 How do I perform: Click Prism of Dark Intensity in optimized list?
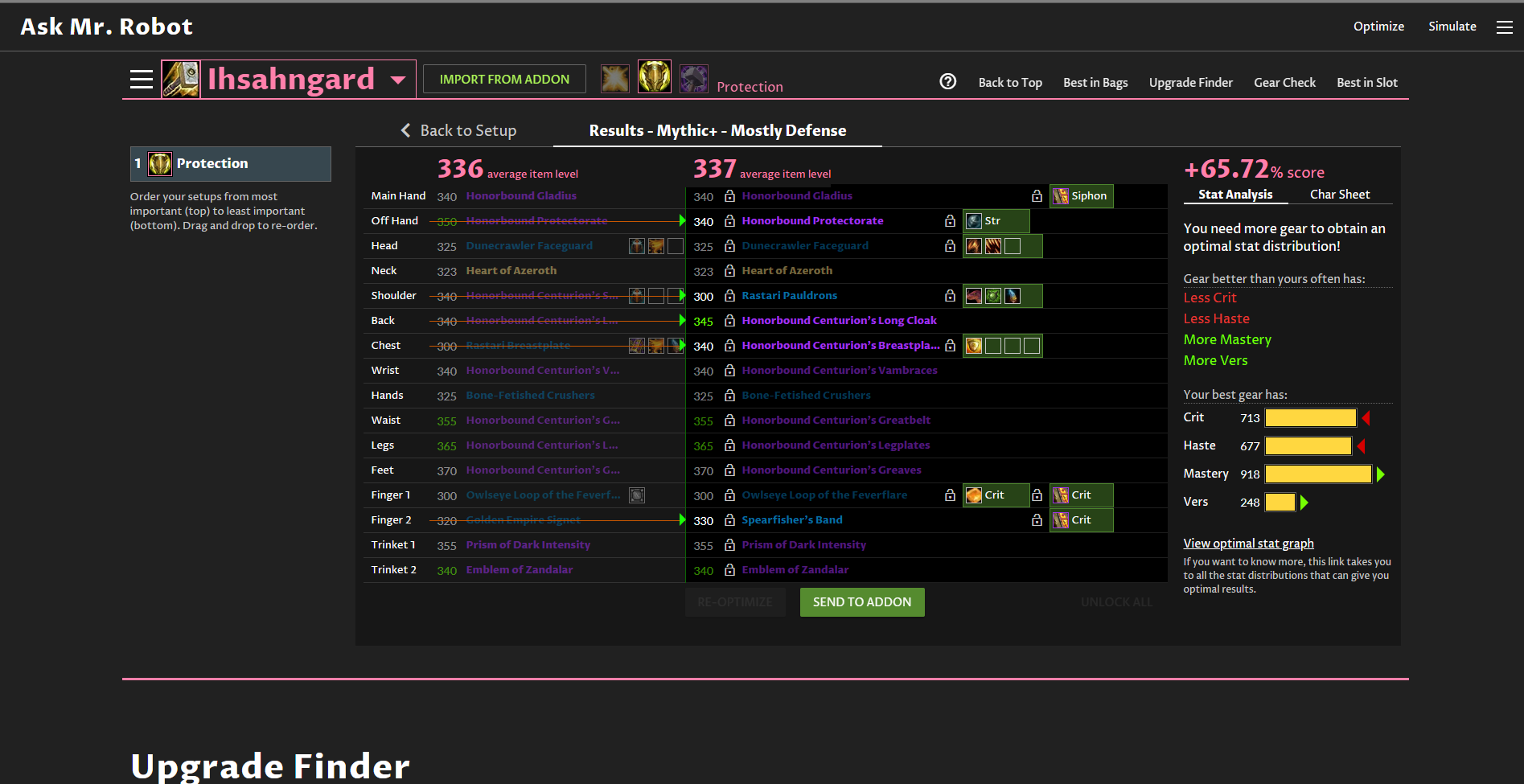803,545
